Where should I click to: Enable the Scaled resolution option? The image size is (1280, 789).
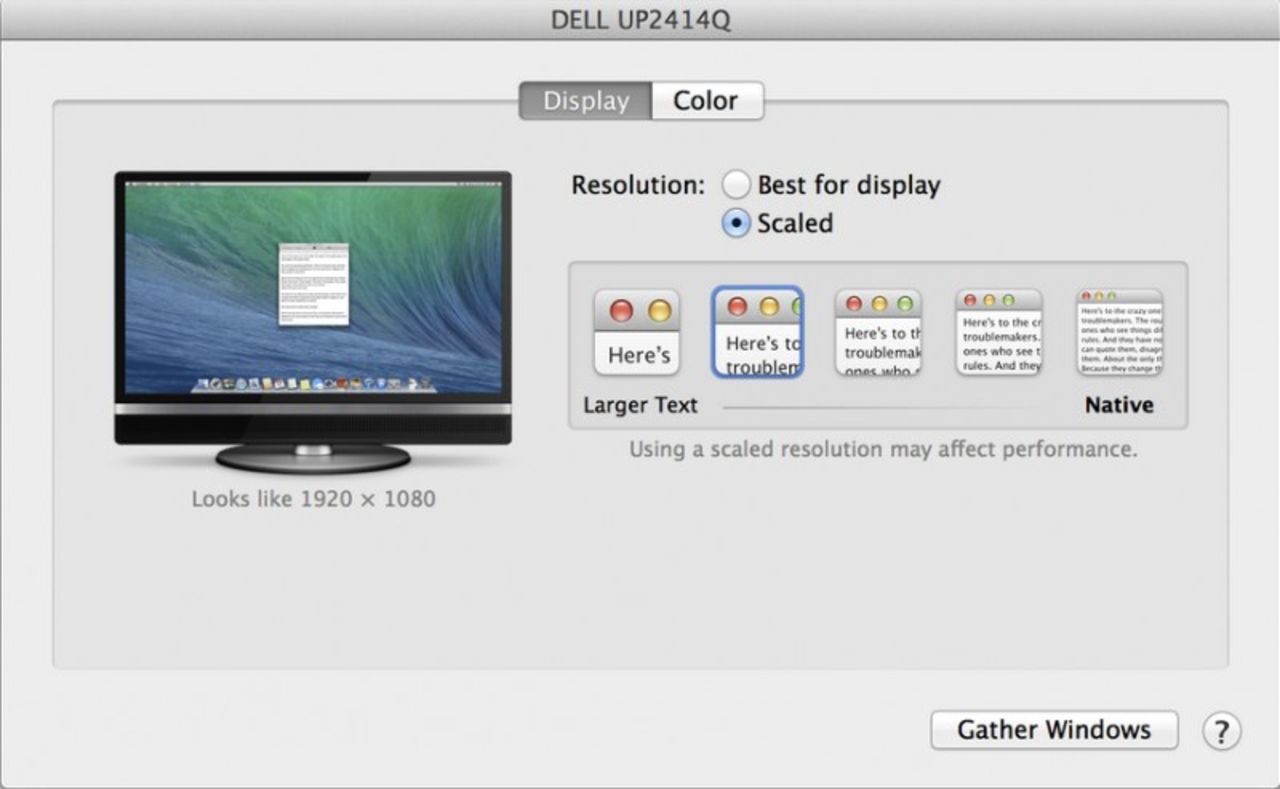(x=737, y=223)
